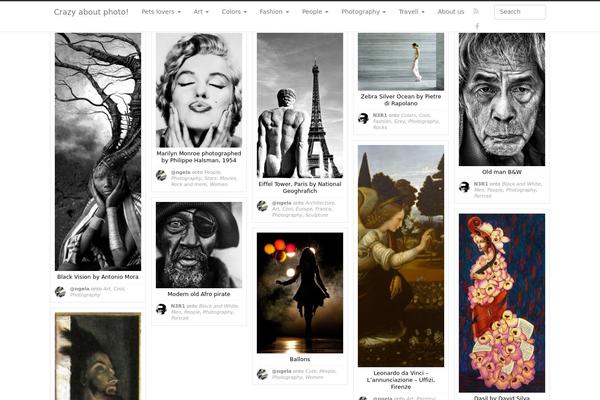This screenshot has width=600, height=400.
Task: Click Rocks category on Zebra Silver Ocean card
Action: [380, 127]
